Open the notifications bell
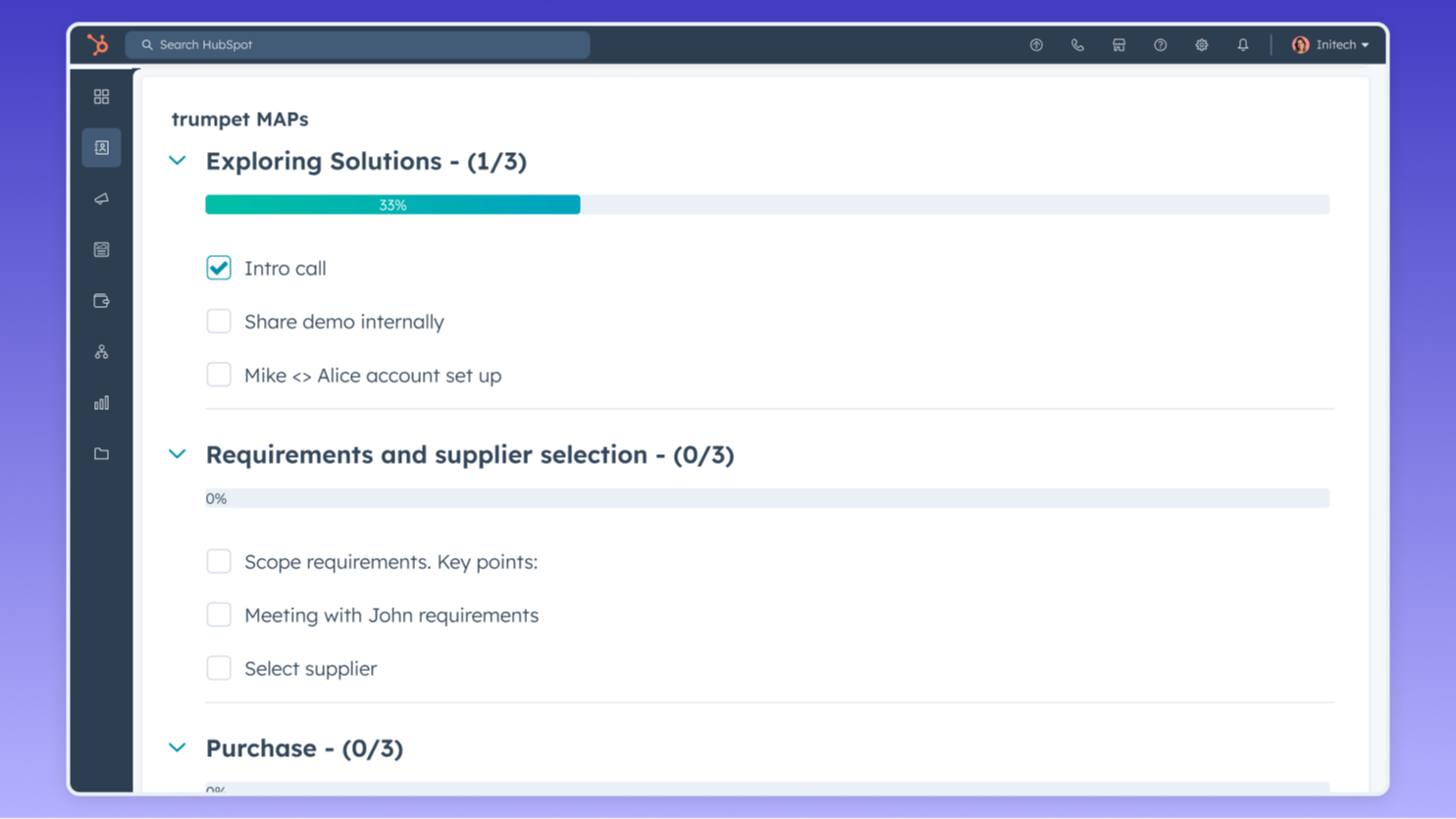Screen dimensions: 1456x819 pos(1242,45)
